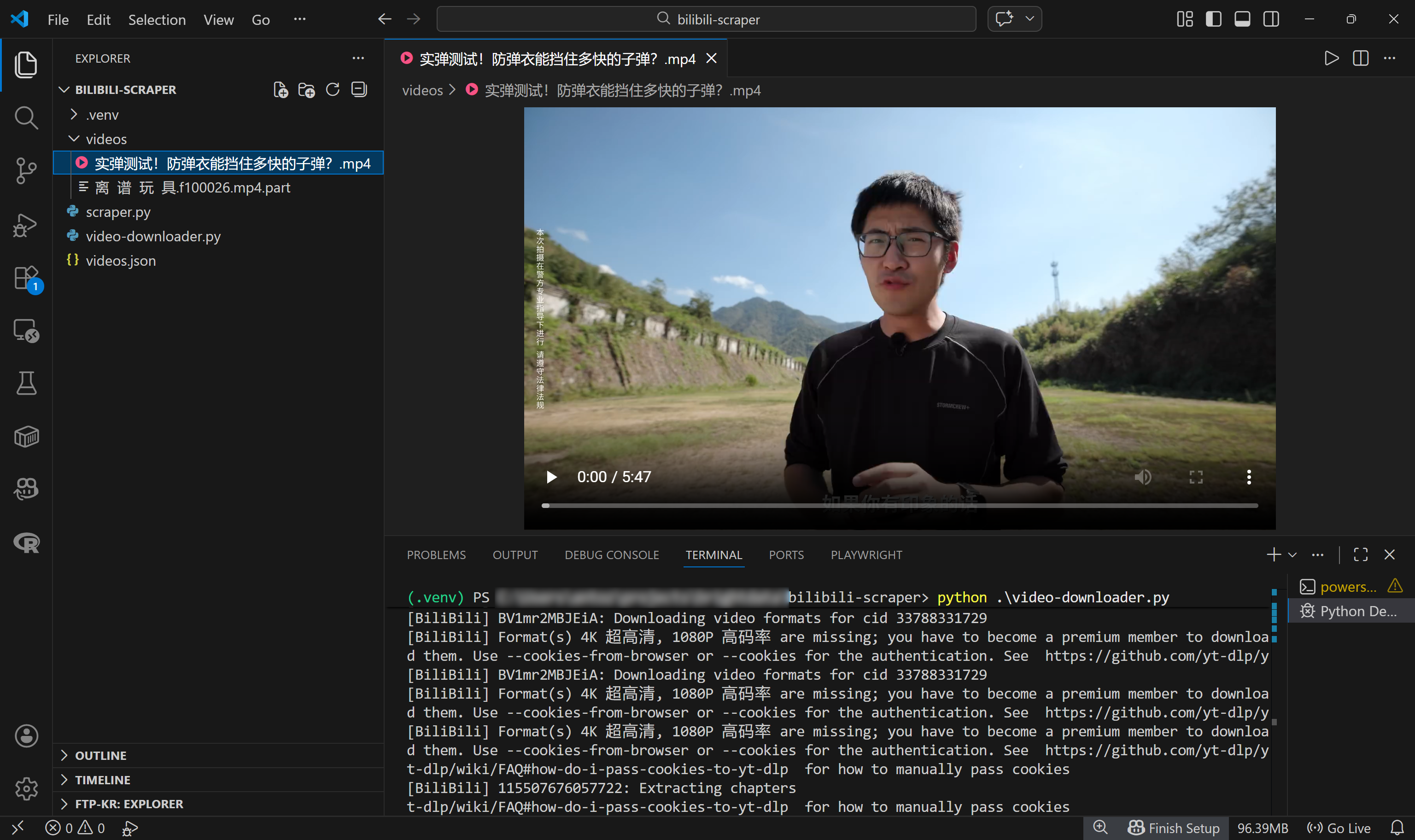Viewport: 1415px width, 840px height.
Task: Open the Run and Debug view
Action: pyautogui.click(x=26, y=225)
